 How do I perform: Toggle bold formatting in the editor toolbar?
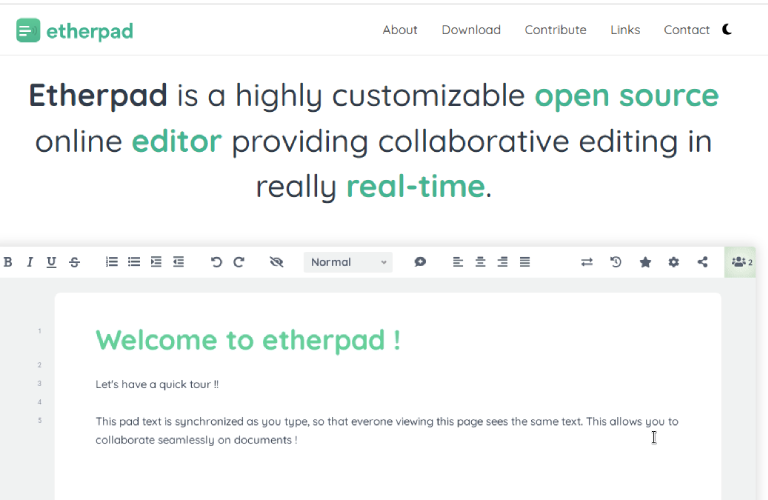click(8, 262)
